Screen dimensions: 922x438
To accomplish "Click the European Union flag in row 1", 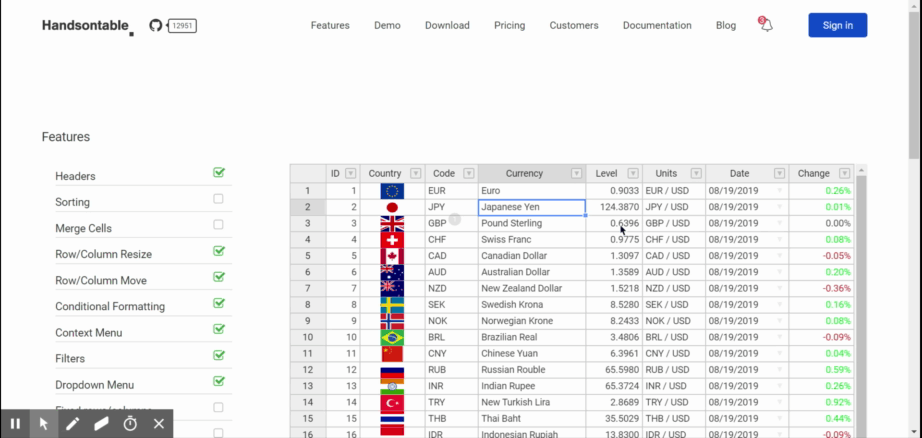I will point(392,191).
